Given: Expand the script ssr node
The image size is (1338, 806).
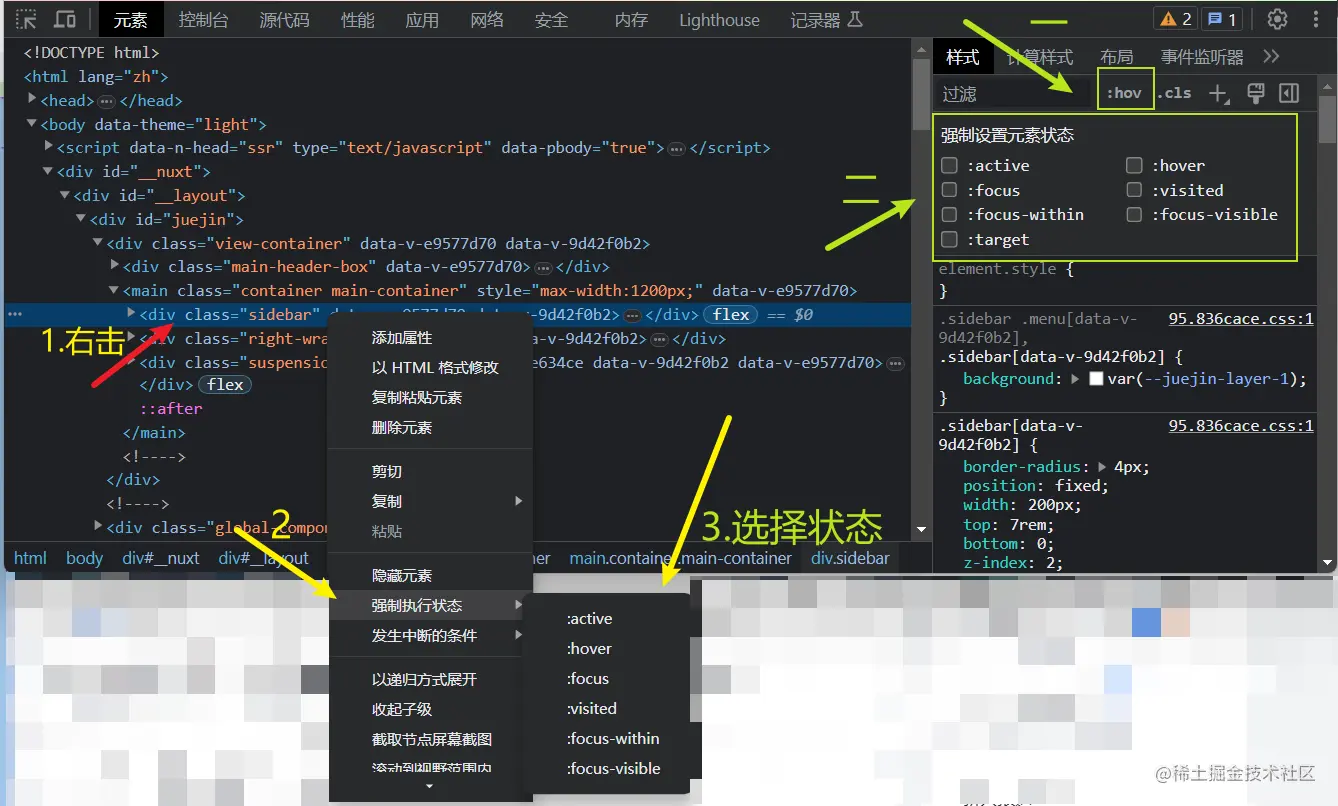Looking at the screenshot, I should point(49,147).
